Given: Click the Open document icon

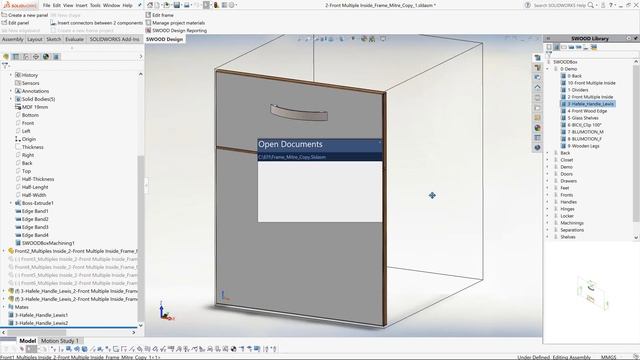Looking at the screenshot, I should pos(167,5).
